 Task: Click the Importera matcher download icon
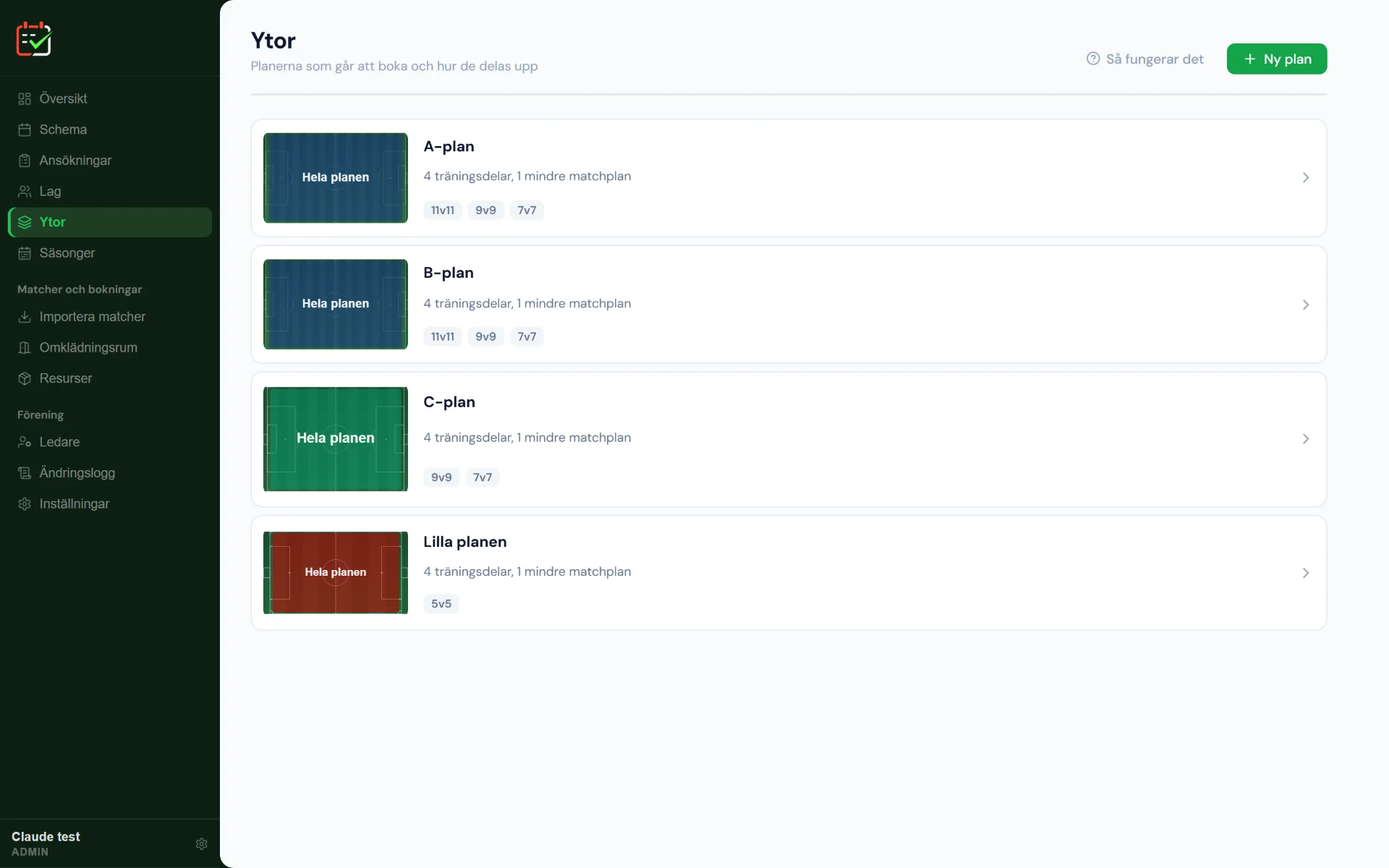pos(25,317)
